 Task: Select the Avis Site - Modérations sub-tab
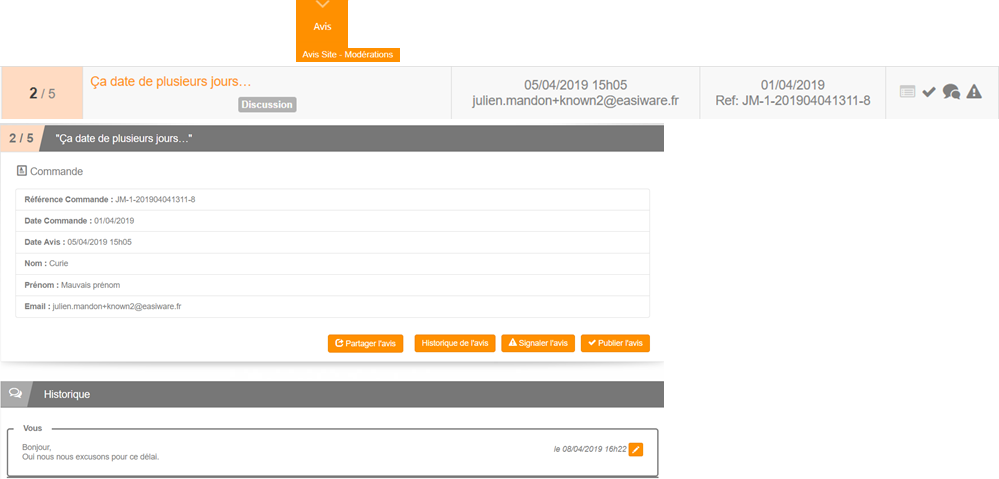(348, 54)
